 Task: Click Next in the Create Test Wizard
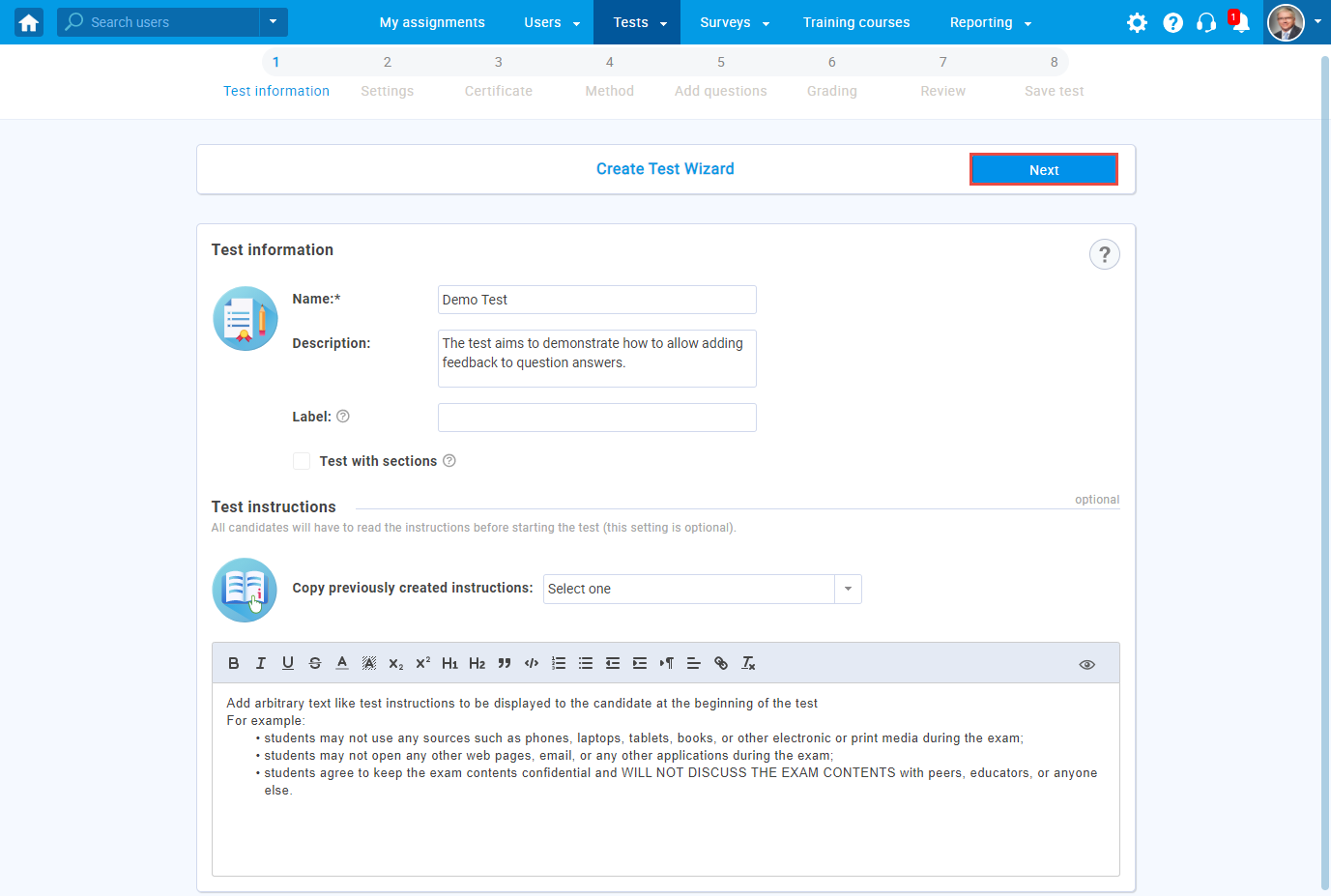point(1043,170)
